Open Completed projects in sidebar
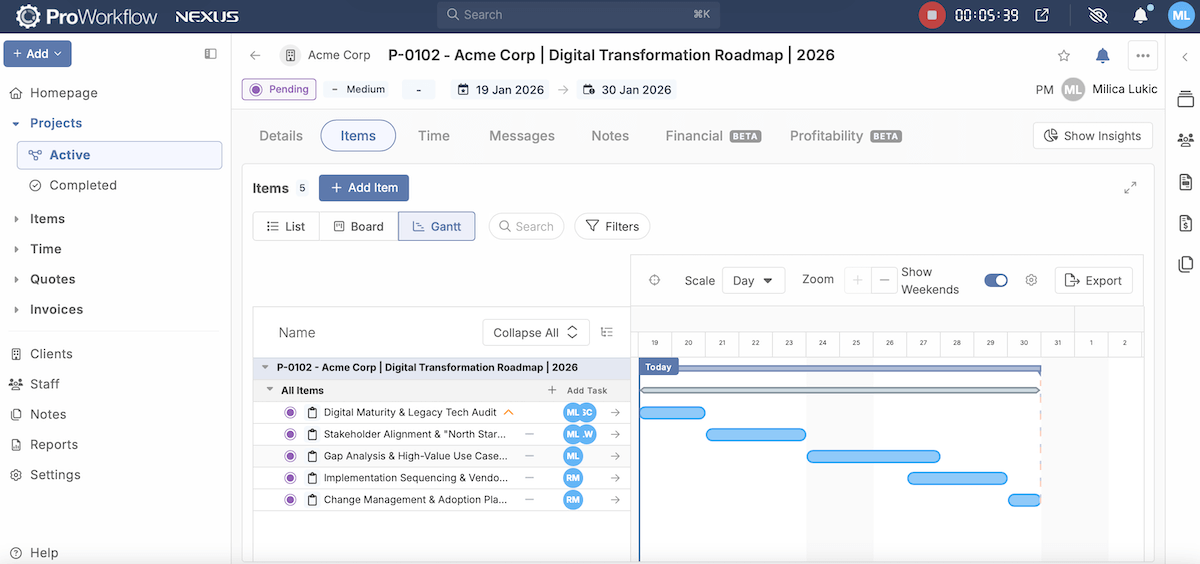 (x=83, y=185)
